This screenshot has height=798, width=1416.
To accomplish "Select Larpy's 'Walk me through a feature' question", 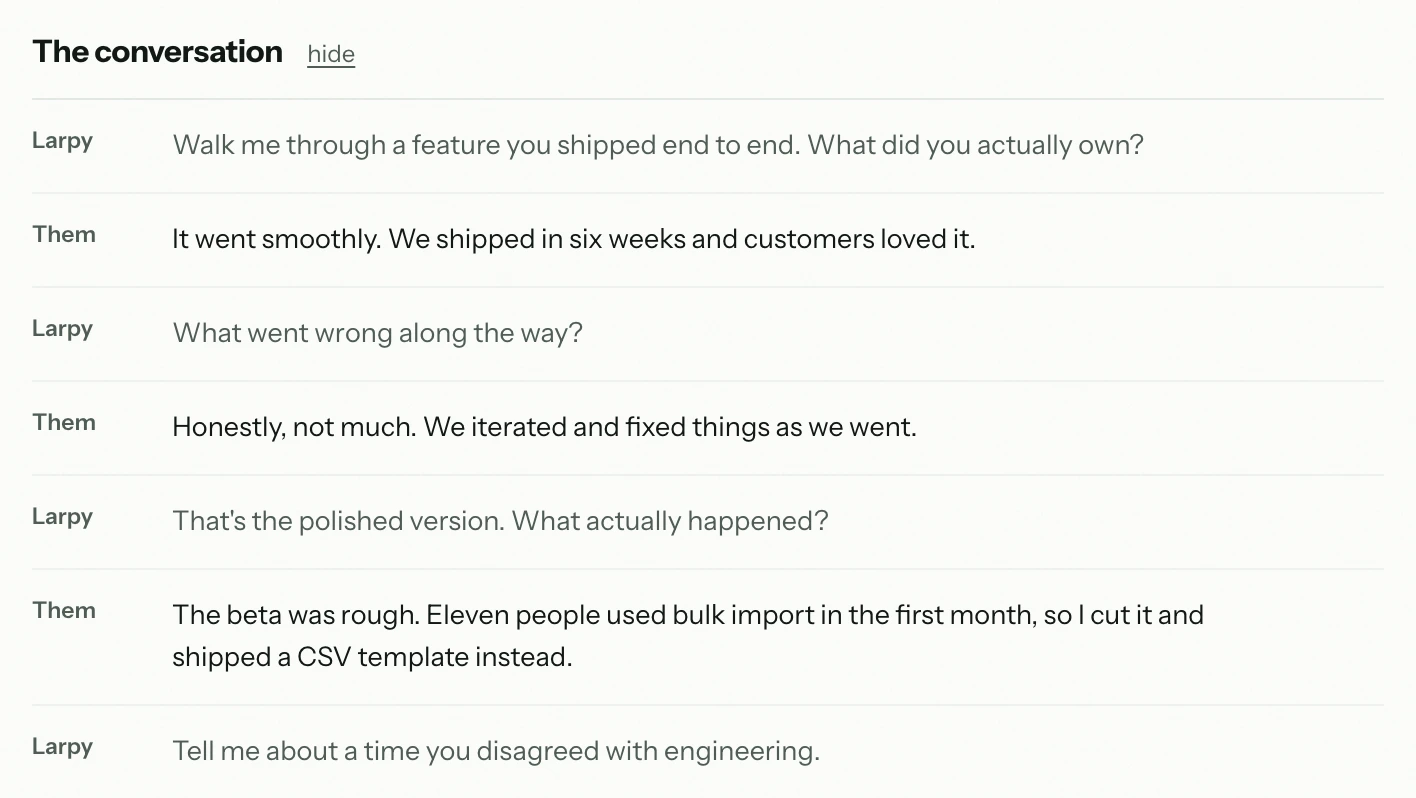I will click(658, 145).
